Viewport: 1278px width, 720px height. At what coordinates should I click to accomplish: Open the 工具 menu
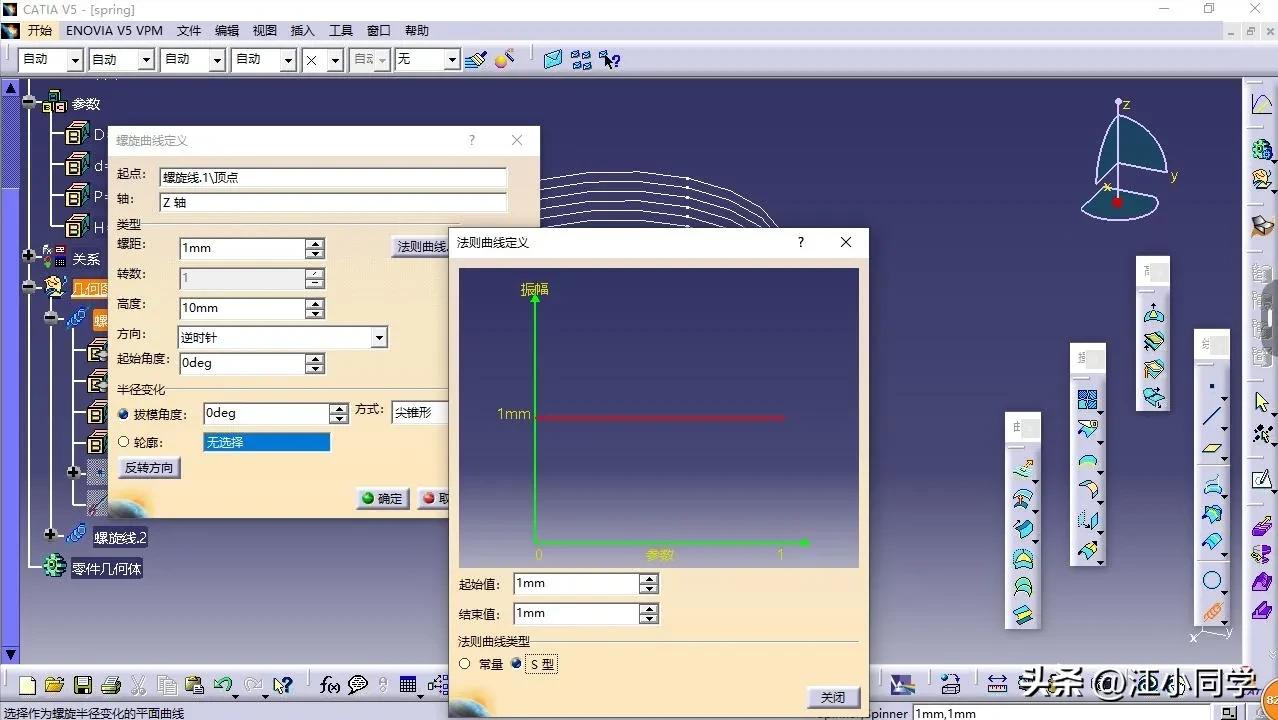tap(341, 31)
